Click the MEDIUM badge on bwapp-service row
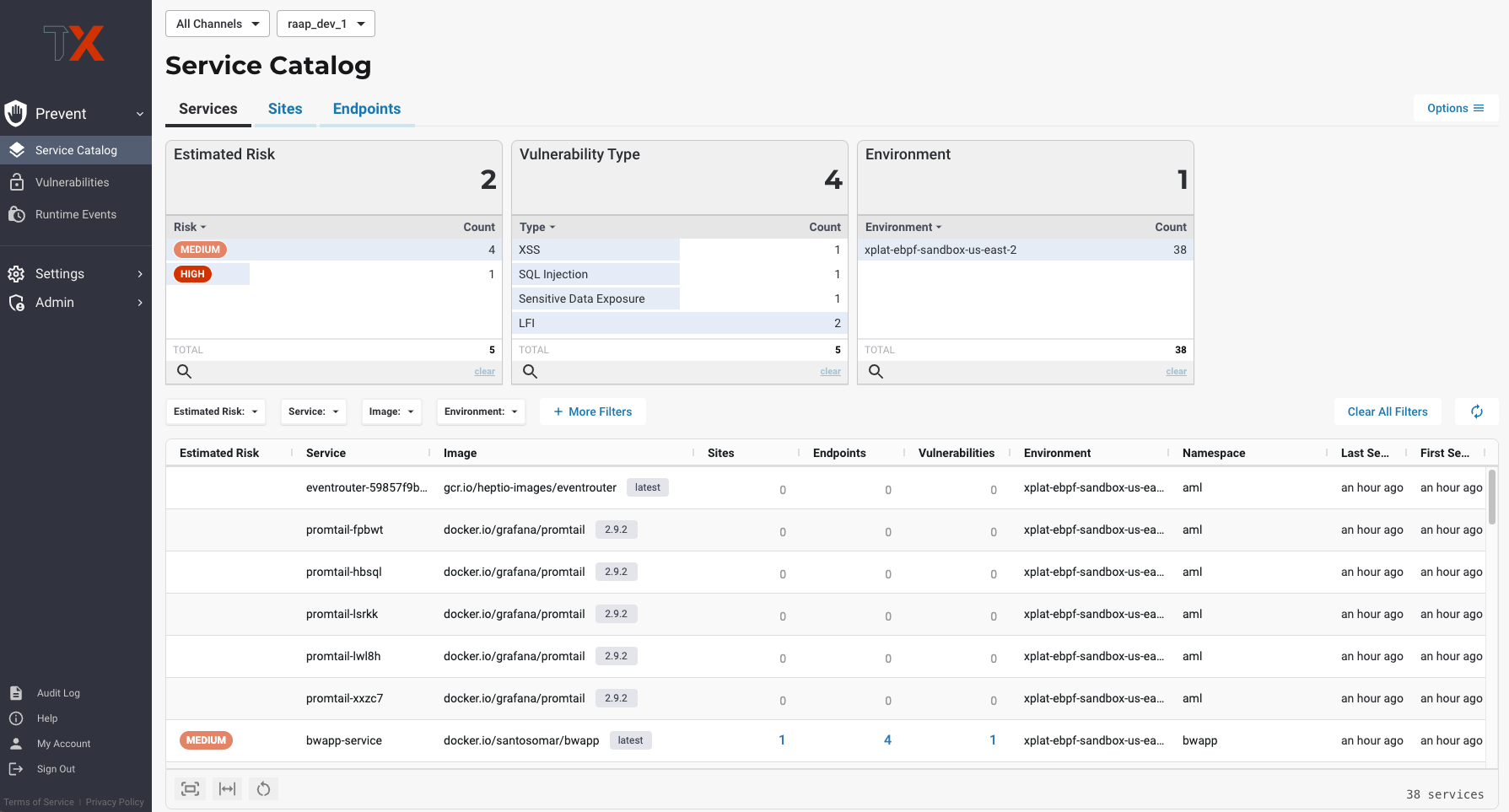 (x=206, y=740)
